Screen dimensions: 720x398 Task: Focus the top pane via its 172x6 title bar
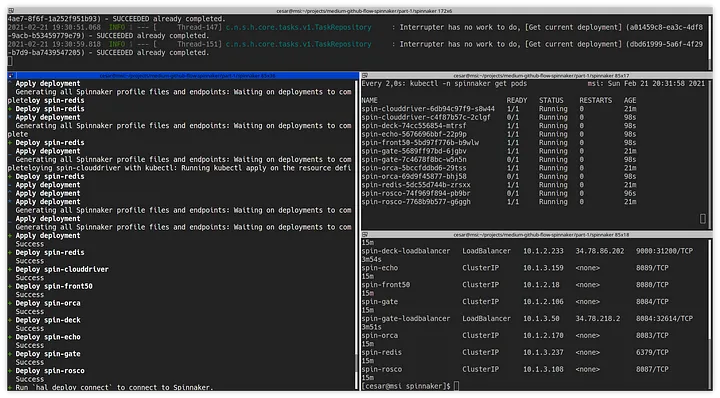(360, 10)
